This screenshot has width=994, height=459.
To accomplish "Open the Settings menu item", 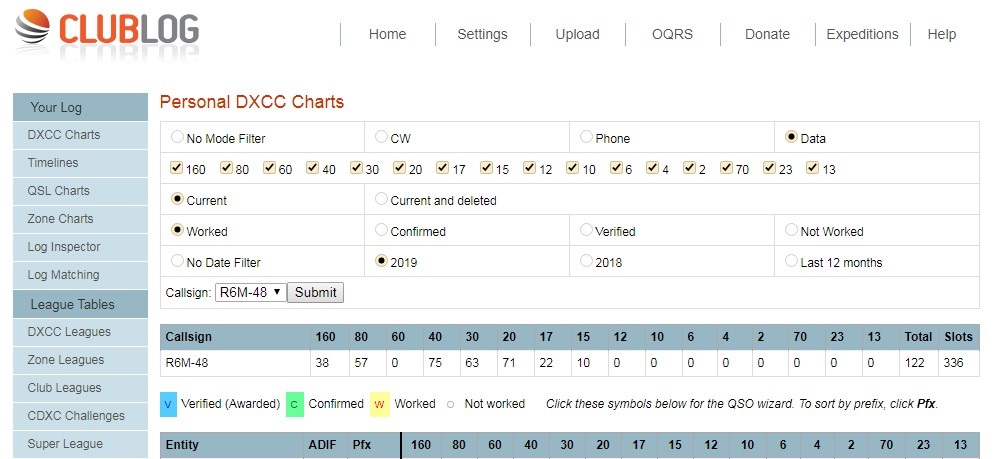I will (x=482, y=34).
